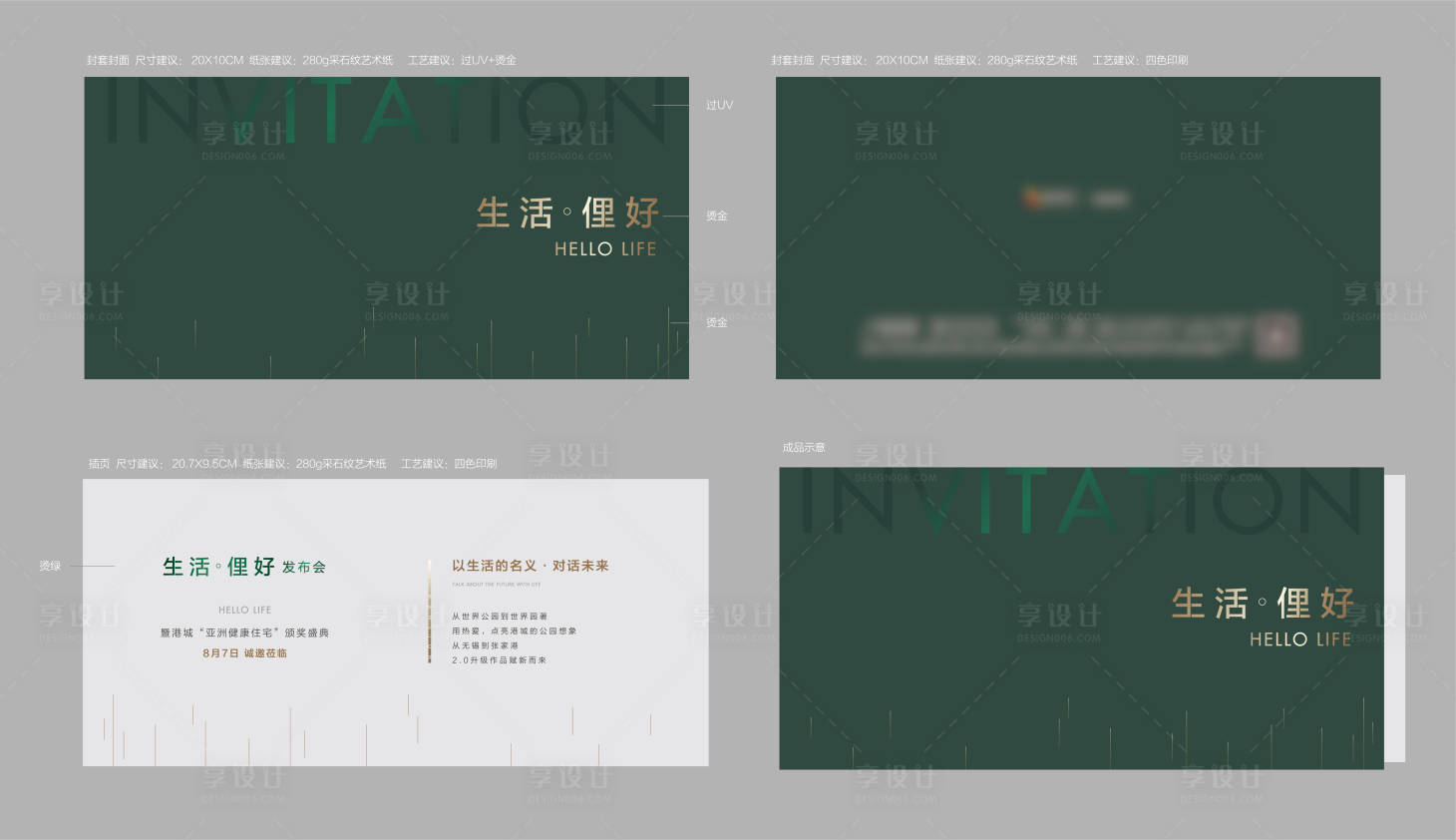1456x840 pixels.
Task: Click the '封套封面' header label
Action: tap(108, 60)
